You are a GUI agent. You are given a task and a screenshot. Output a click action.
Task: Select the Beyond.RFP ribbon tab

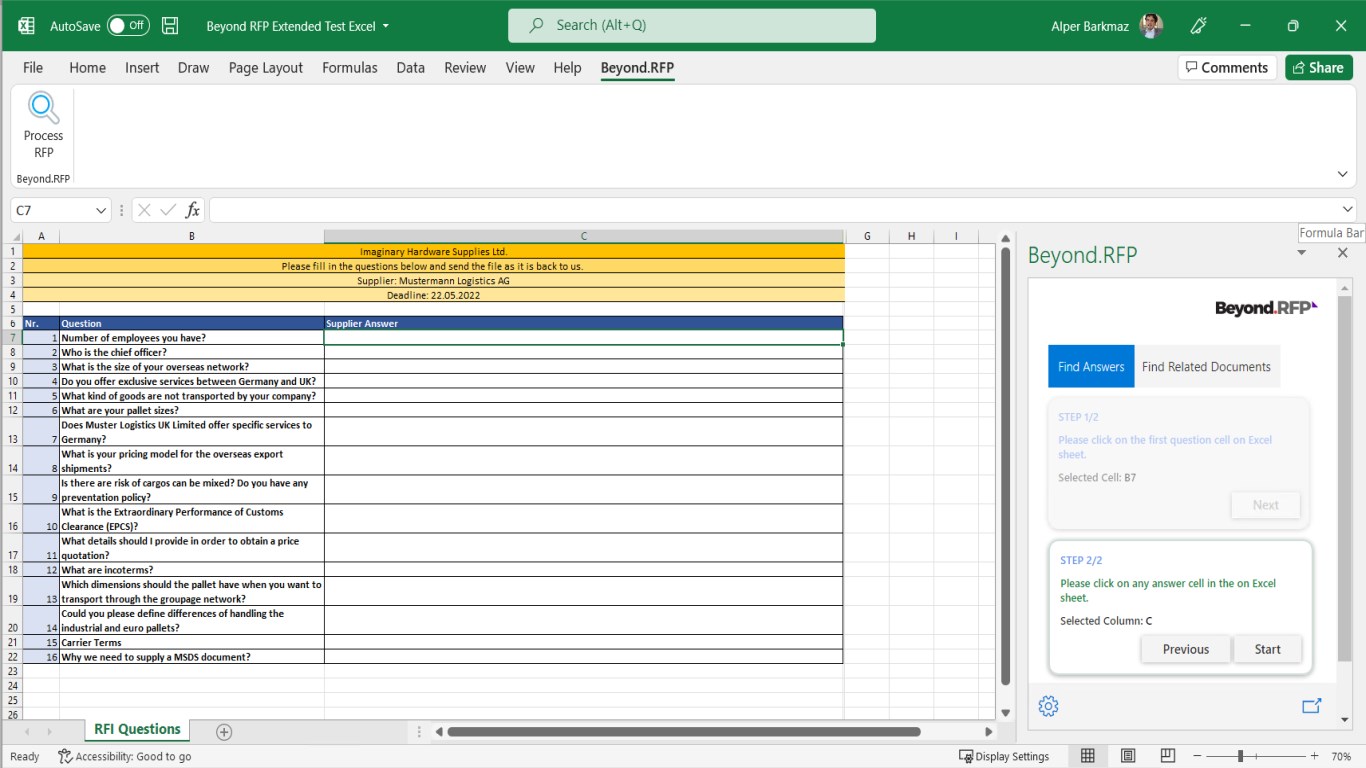(x=637, y=67)
